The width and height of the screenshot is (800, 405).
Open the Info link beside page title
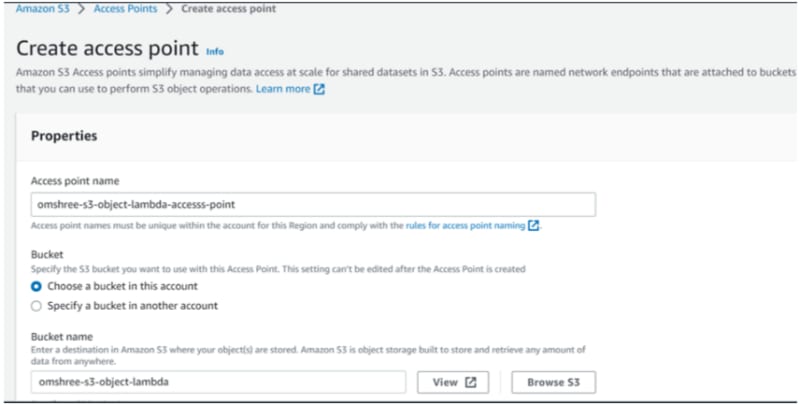(x=215, y=52)
